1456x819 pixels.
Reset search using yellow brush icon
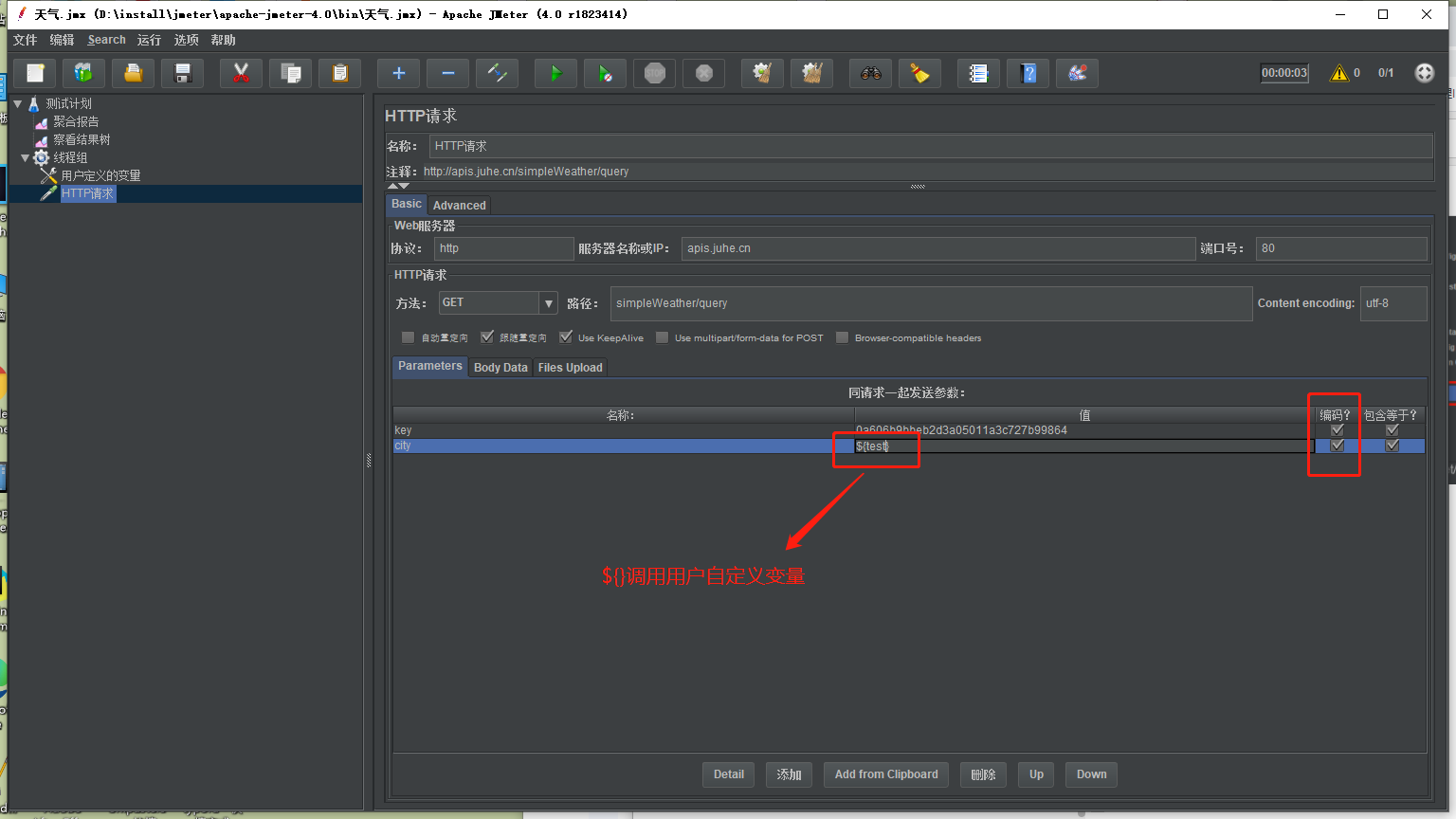coord(919,73)
